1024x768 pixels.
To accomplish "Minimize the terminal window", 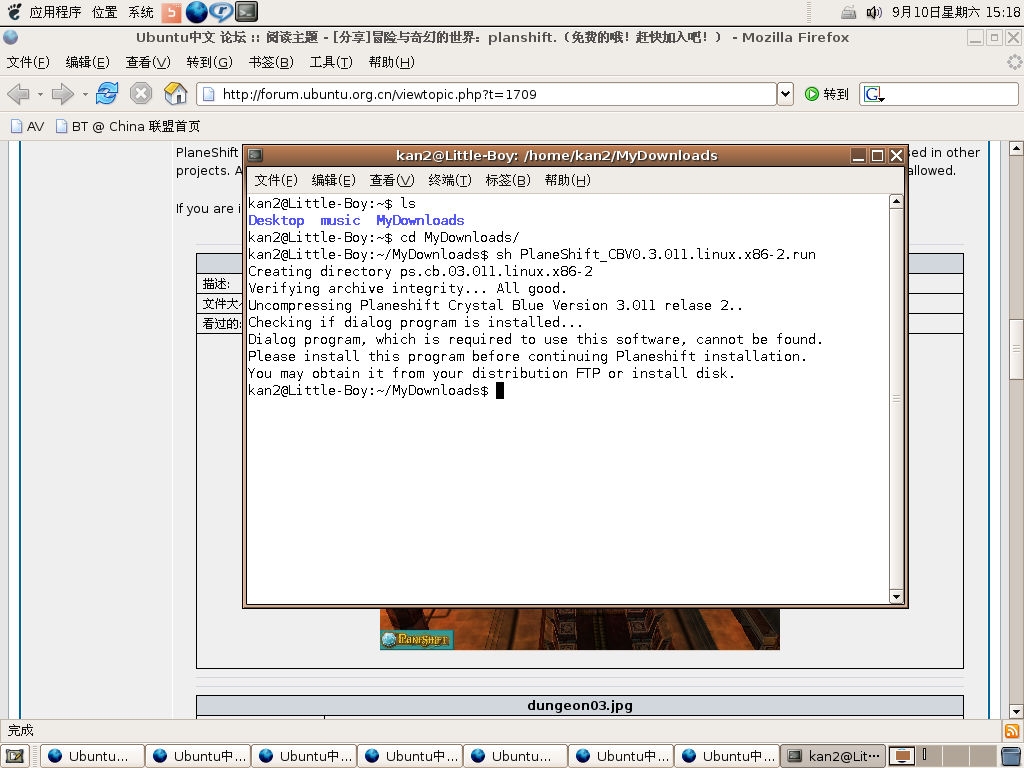I will pos(859,155).
